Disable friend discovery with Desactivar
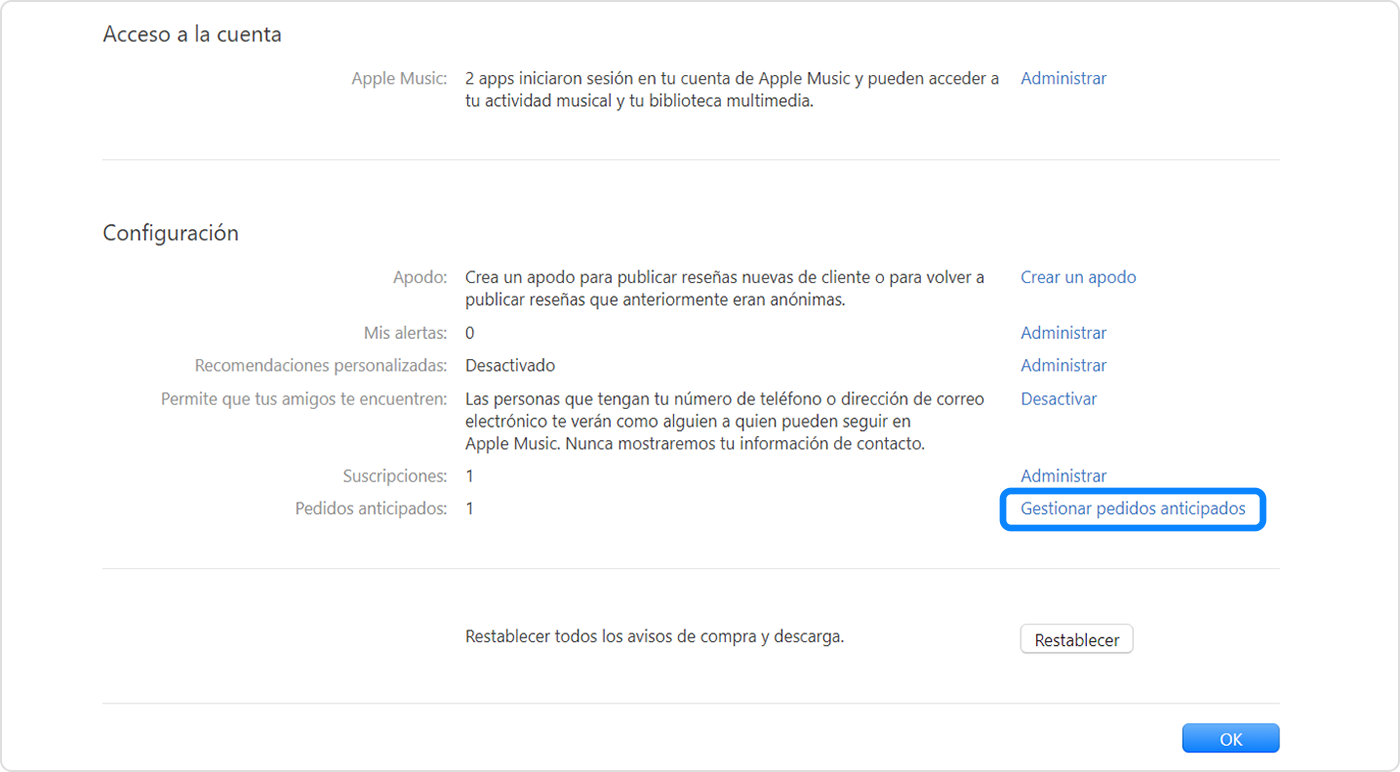The height and width of the screenshot is (772, 1400). tap(1059, 398)
